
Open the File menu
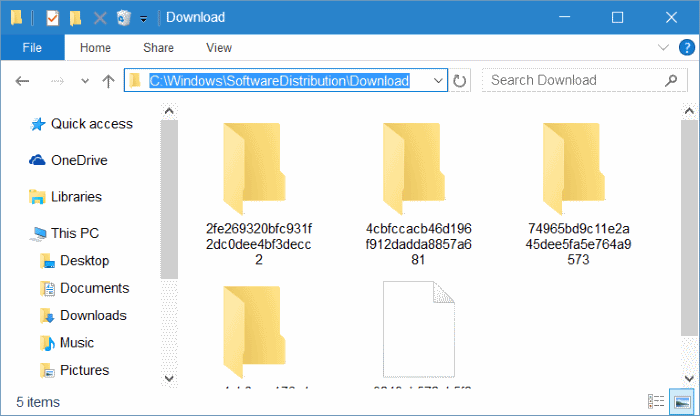32,48
